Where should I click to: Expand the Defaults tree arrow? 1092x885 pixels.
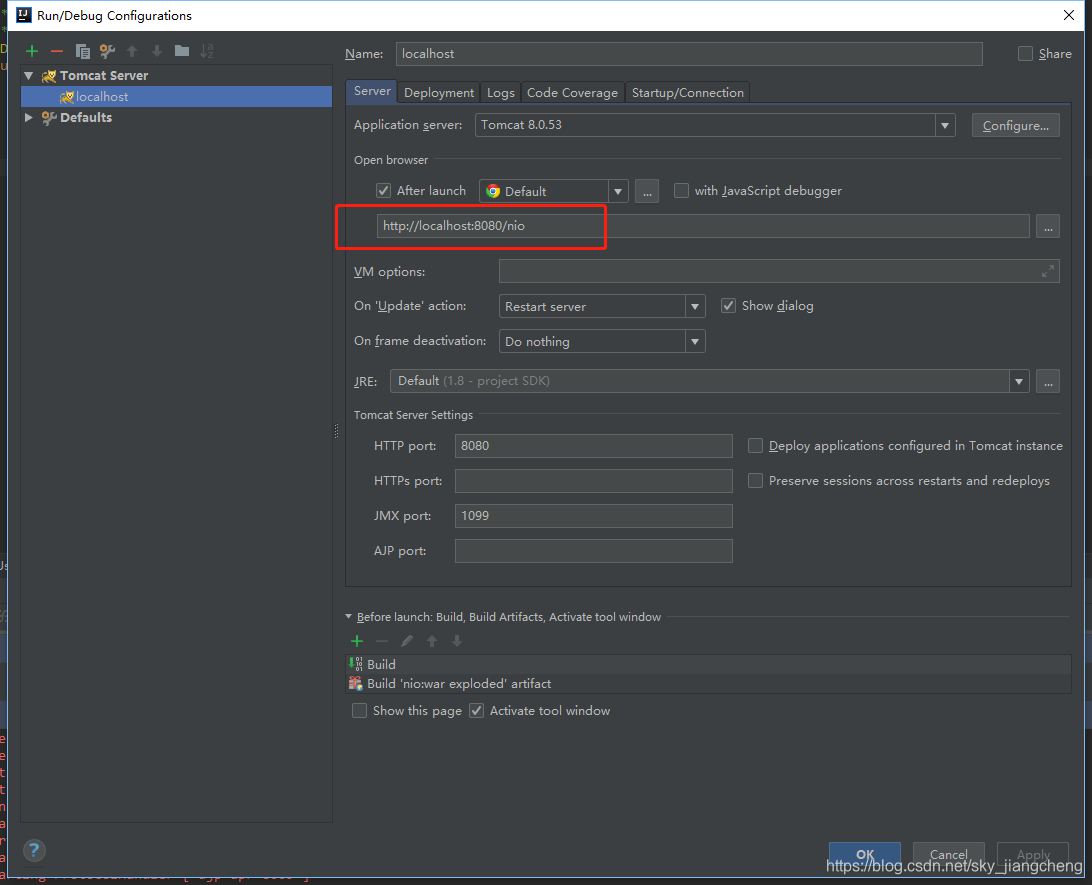coord(29,118)
